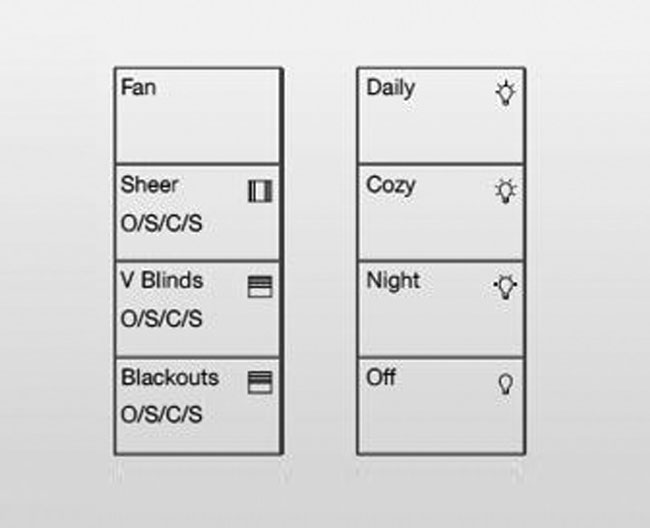Click O/S/C/S under Blackouts

161,414
